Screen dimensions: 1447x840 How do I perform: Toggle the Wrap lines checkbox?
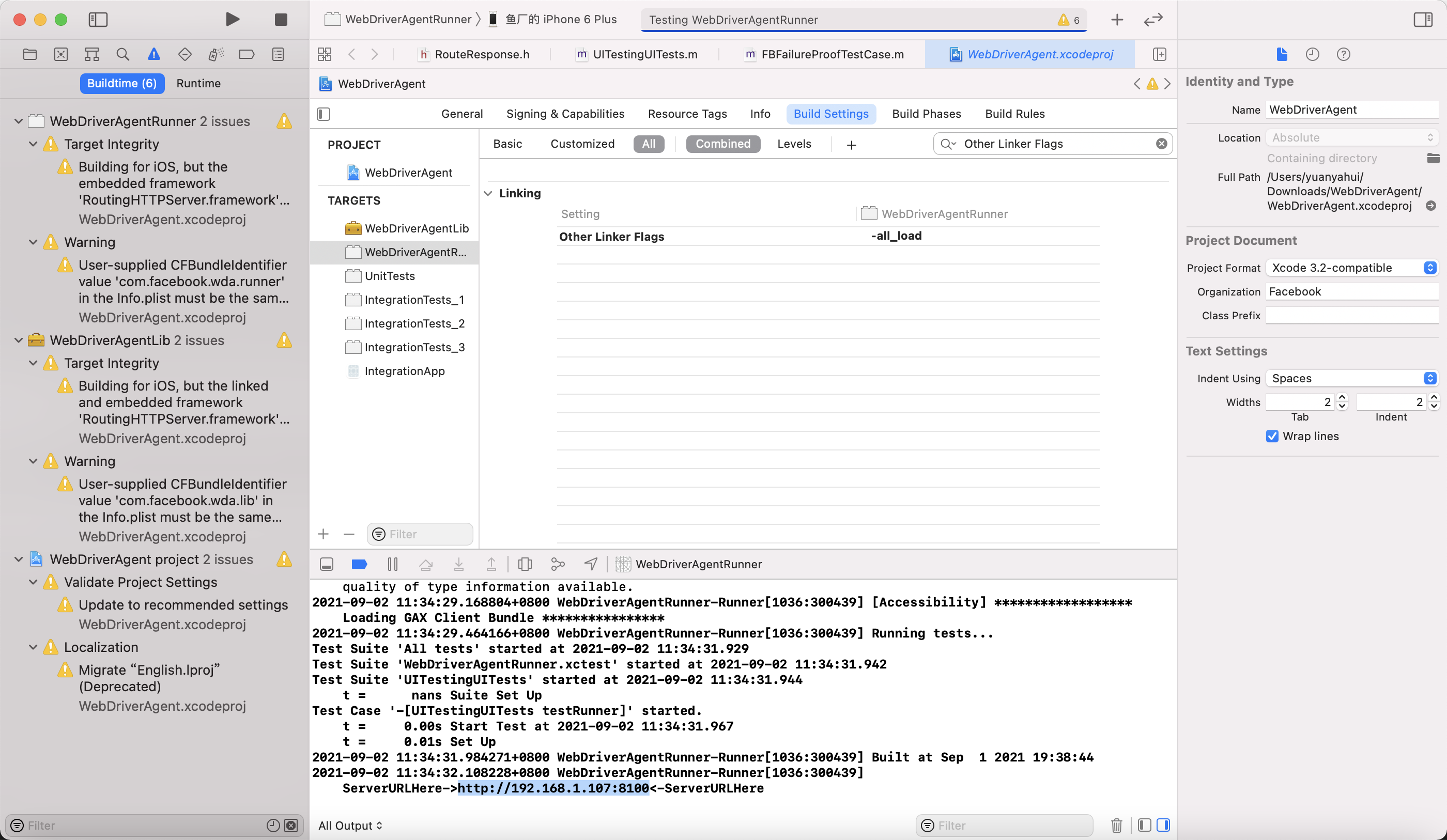tap(1272, 436)
